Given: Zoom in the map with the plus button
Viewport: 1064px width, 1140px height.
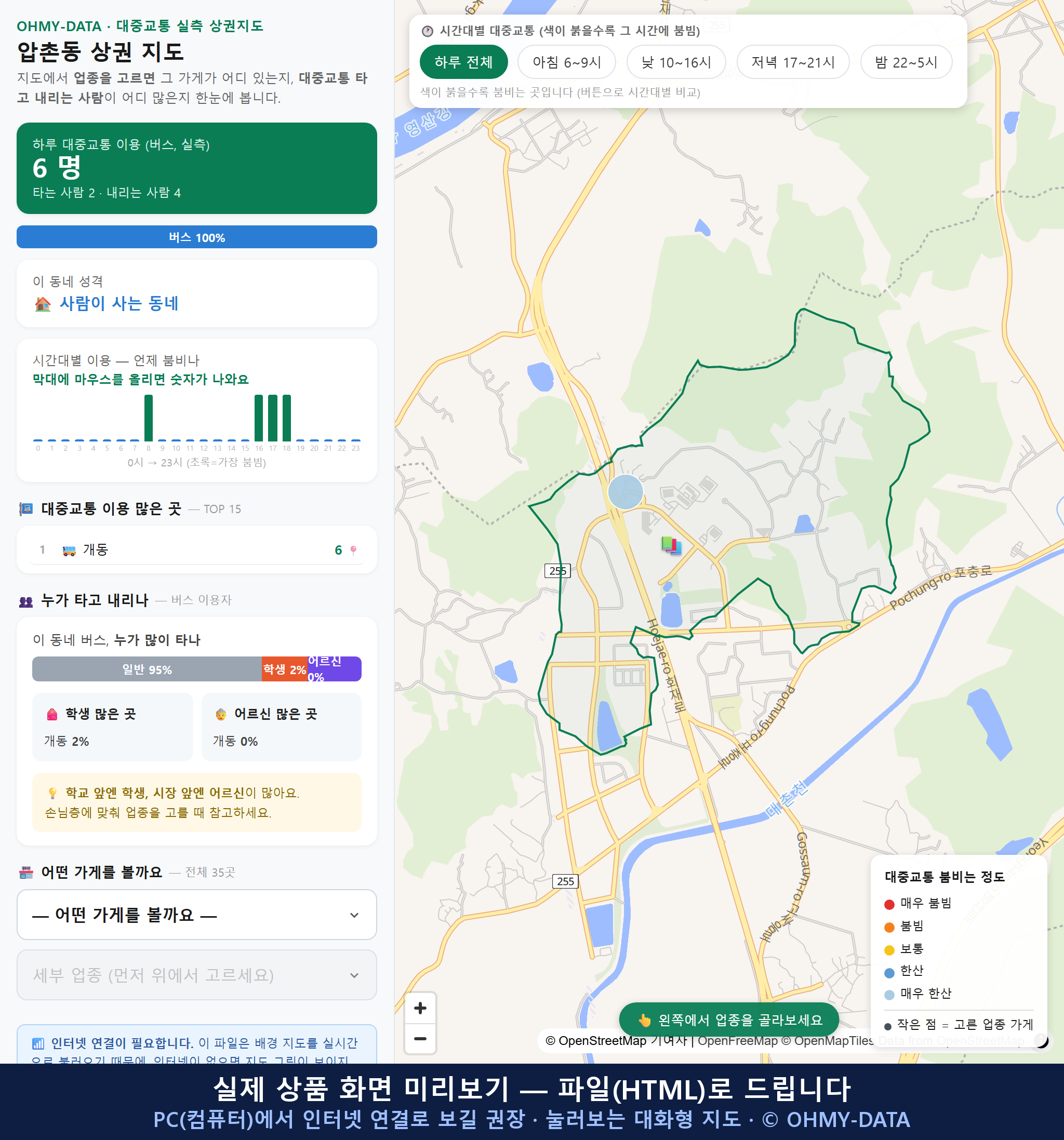Looking at the screenshot, I should pyautogui.click(x=420, y=1008).
